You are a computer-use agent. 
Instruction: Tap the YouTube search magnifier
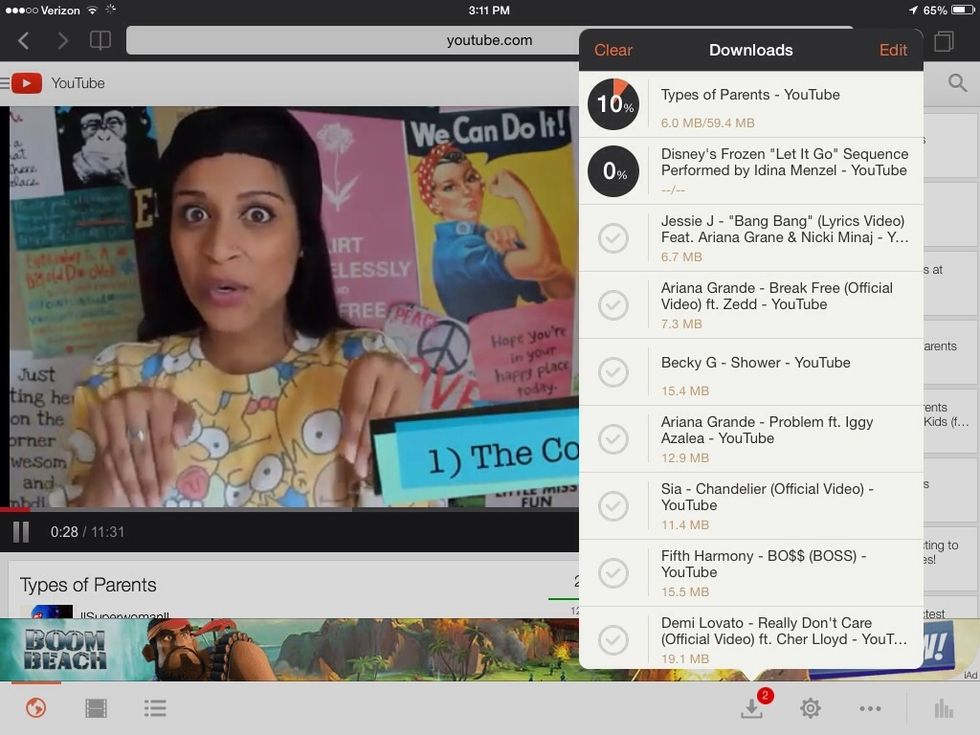(x=957, y=83)
